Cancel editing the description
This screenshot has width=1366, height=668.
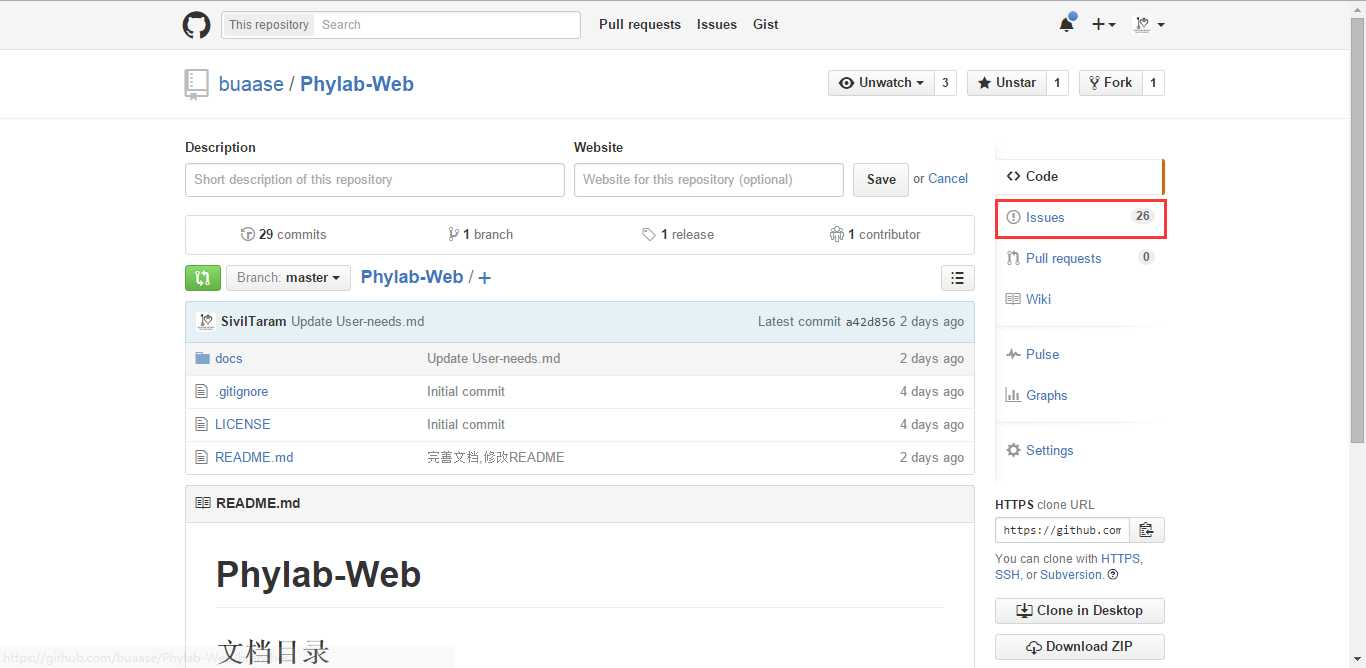coord(948,179)
